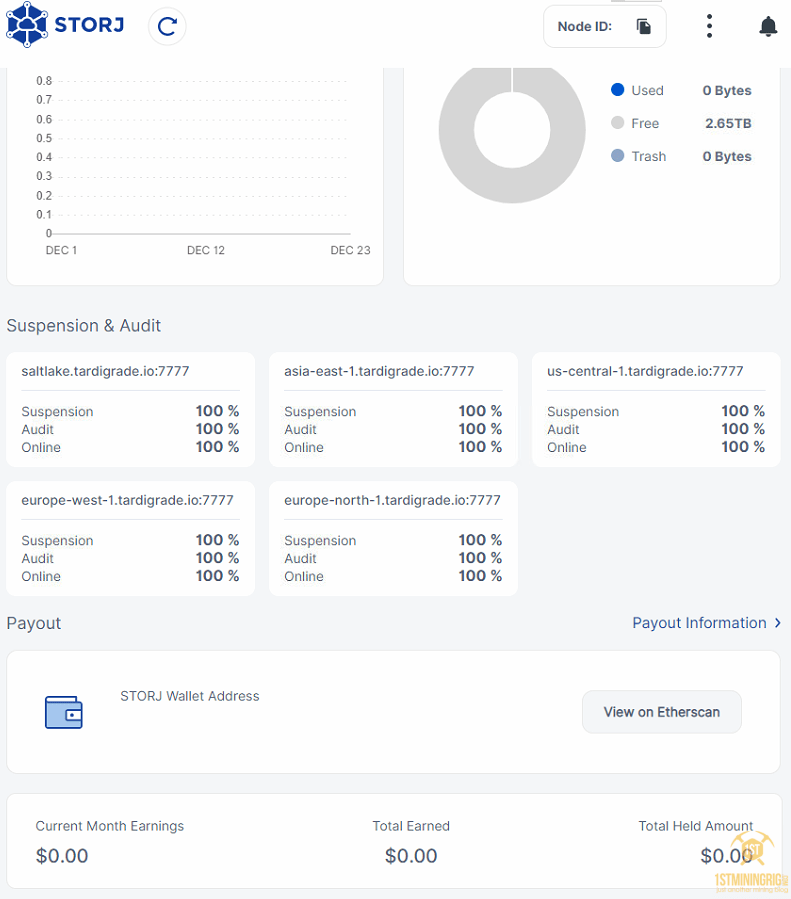Select the grey Free legend dot
Image resolution: width=791 pixels, height=899 pixels.
(x=617, y=123)
